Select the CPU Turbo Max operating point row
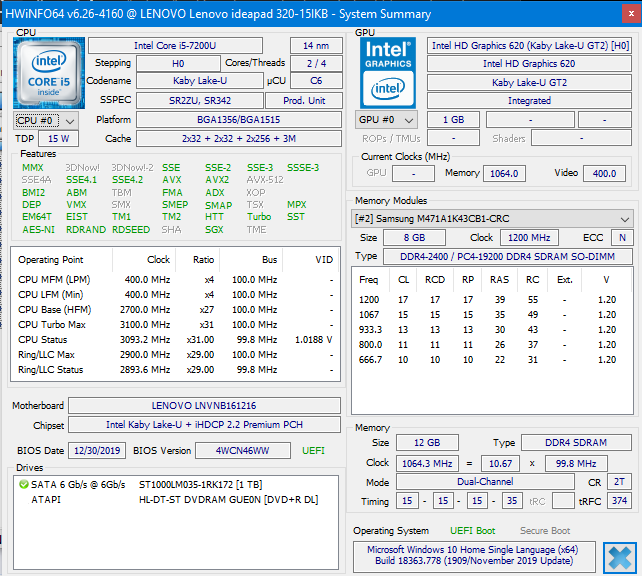Image resolution: width=642 pixels, height=576 pixels. [177, 325]
